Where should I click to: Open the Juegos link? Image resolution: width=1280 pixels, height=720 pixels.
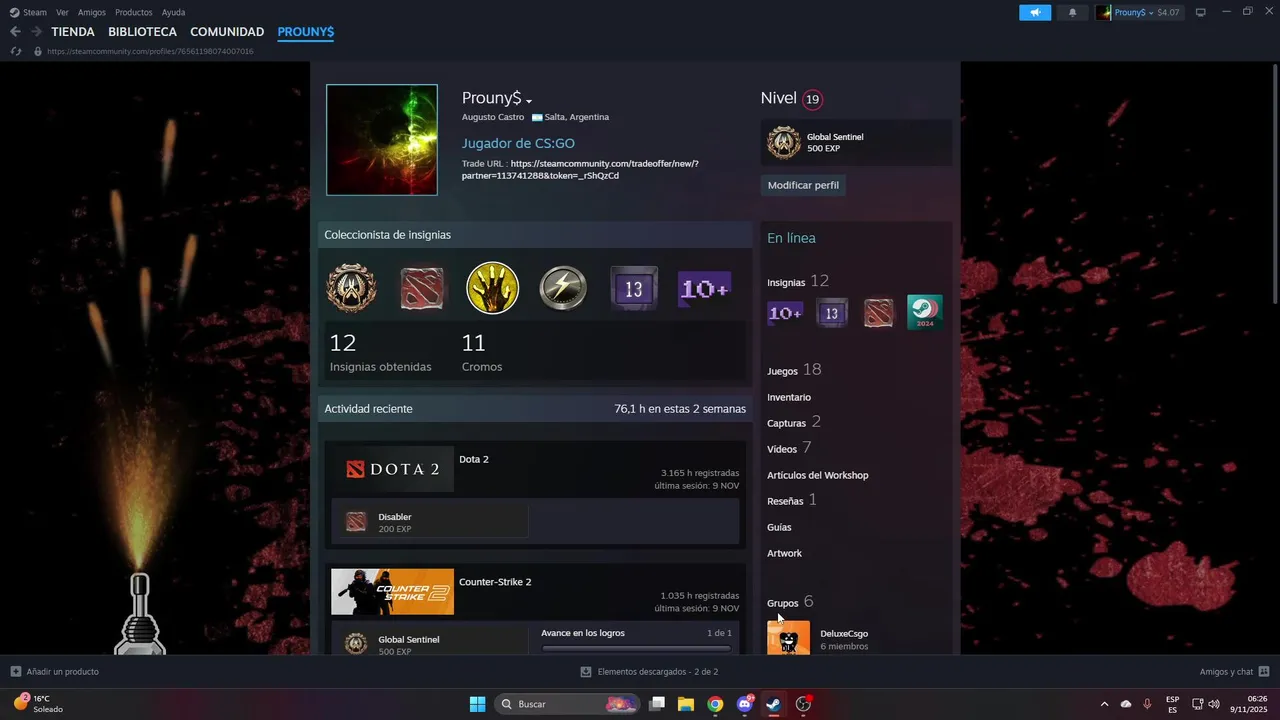coord(782,371)
